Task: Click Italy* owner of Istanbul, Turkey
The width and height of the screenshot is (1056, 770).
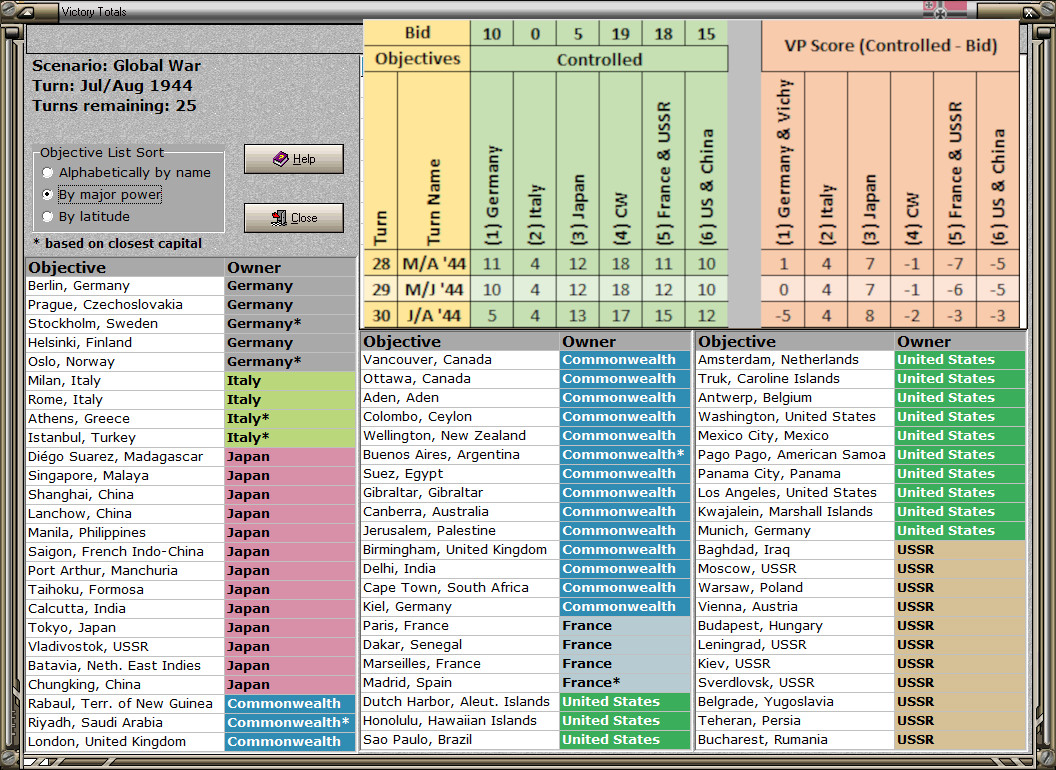Action: pos(290,438)
